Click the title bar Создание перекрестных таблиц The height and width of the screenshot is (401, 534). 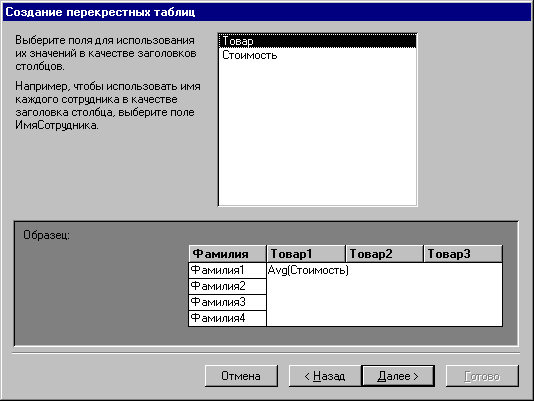(267, 12)
